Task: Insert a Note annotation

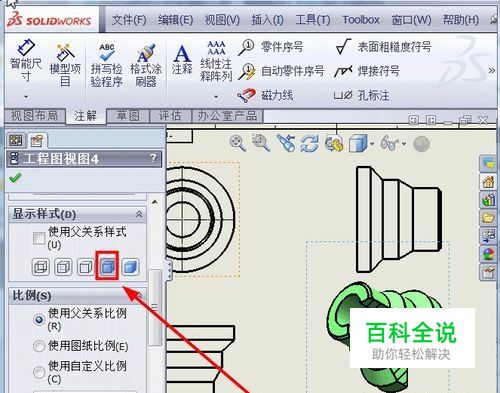Action: point(182,59)
